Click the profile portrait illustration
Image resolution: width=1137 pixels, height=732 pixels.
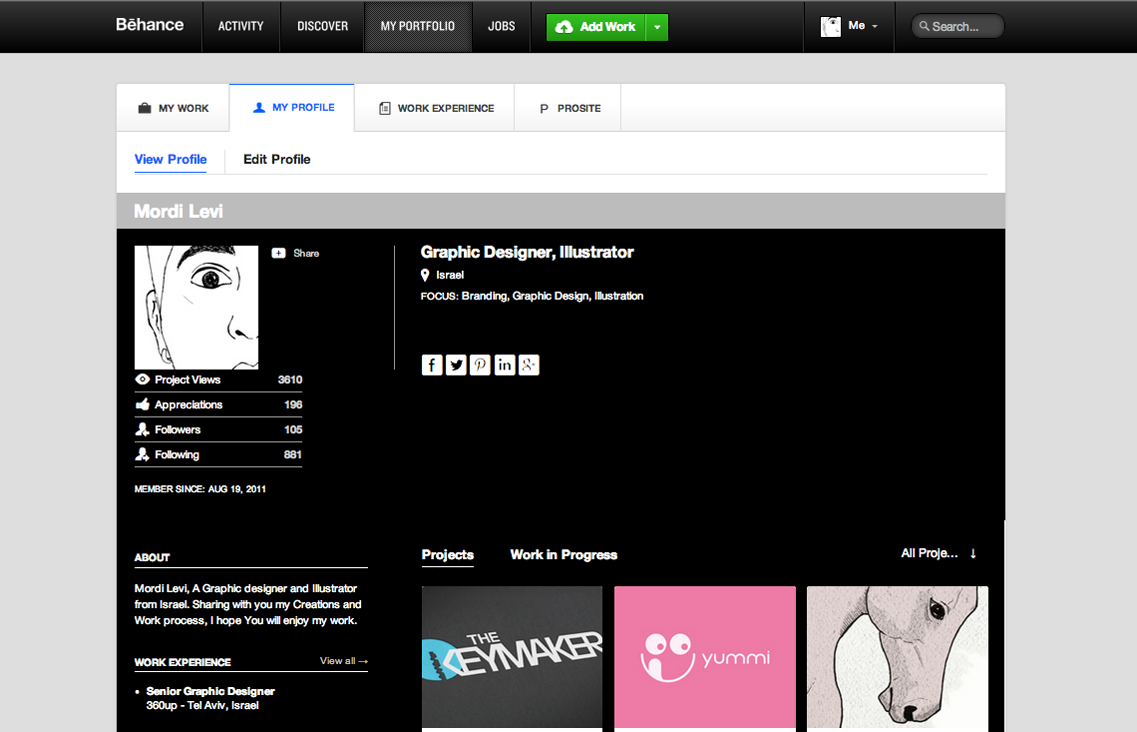[x=196, y=307]
